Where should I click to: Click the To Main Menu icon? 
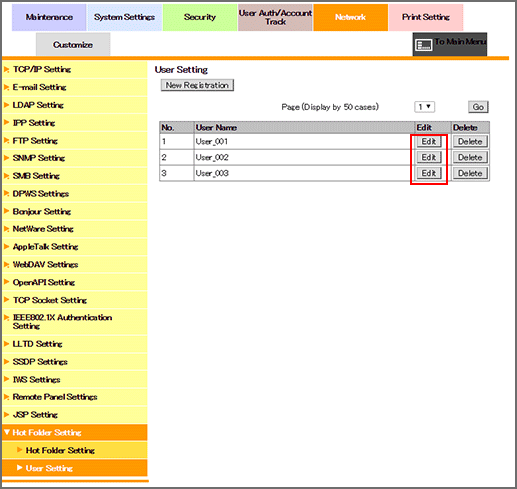point(424,45)
